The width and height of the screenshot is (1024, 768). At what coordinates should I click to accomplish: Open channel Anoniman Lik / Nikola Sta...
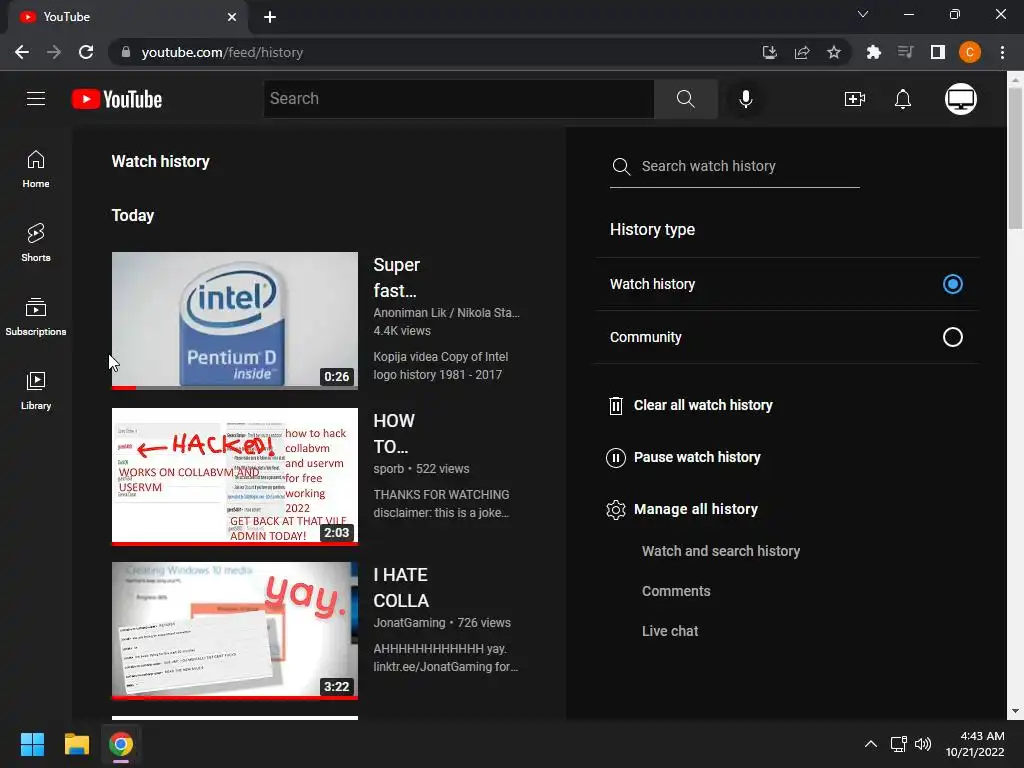446,313
